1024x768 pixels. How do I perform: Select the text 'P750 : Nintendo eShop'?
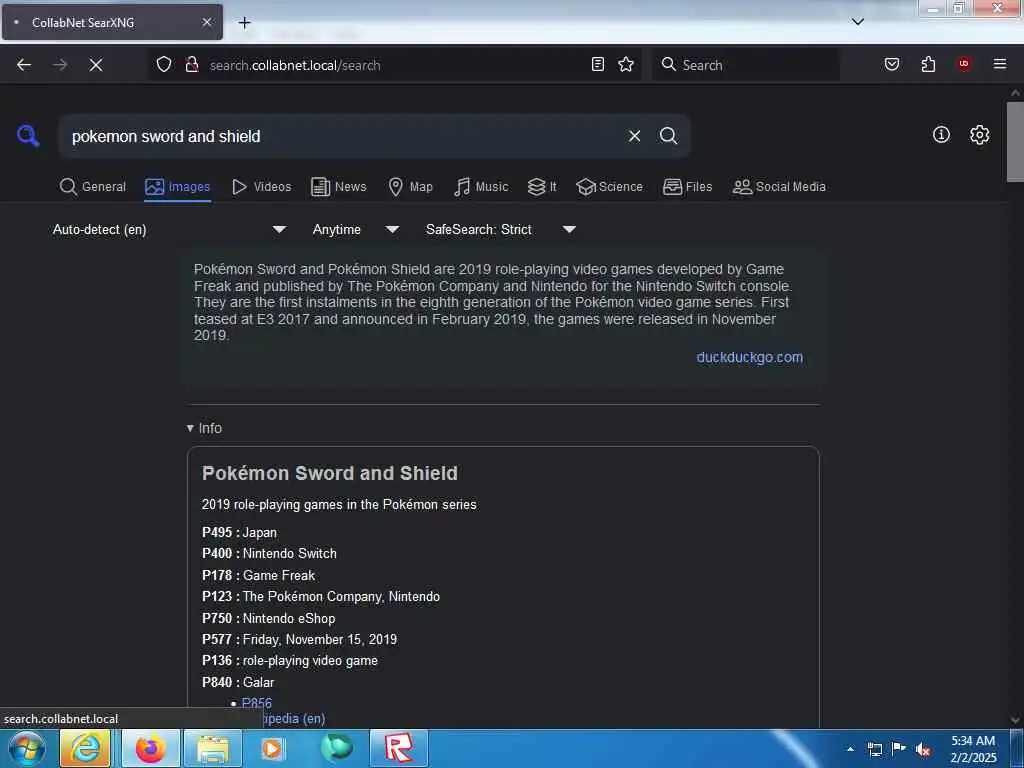[268, 618]
